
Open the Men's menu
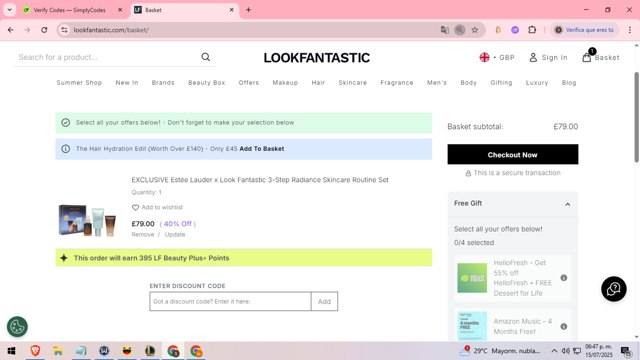(x=437, y=82)
